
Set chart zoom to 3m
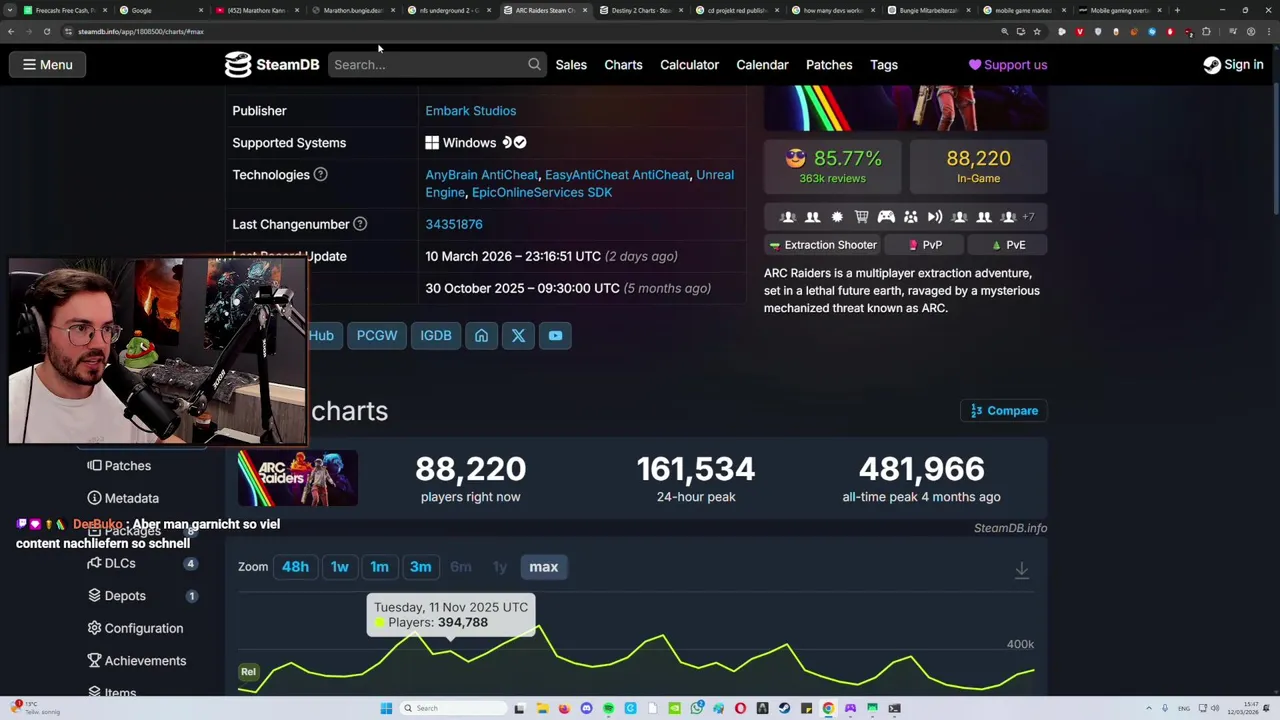click(420, 567)
